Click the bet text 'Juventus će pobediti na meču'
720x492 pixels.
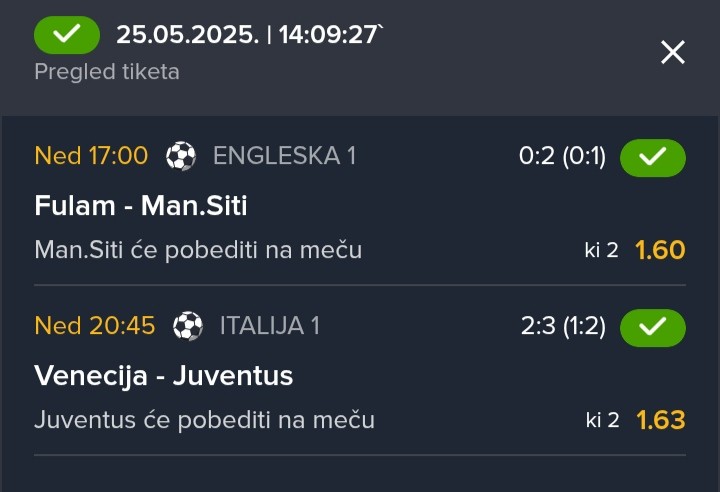205,420
